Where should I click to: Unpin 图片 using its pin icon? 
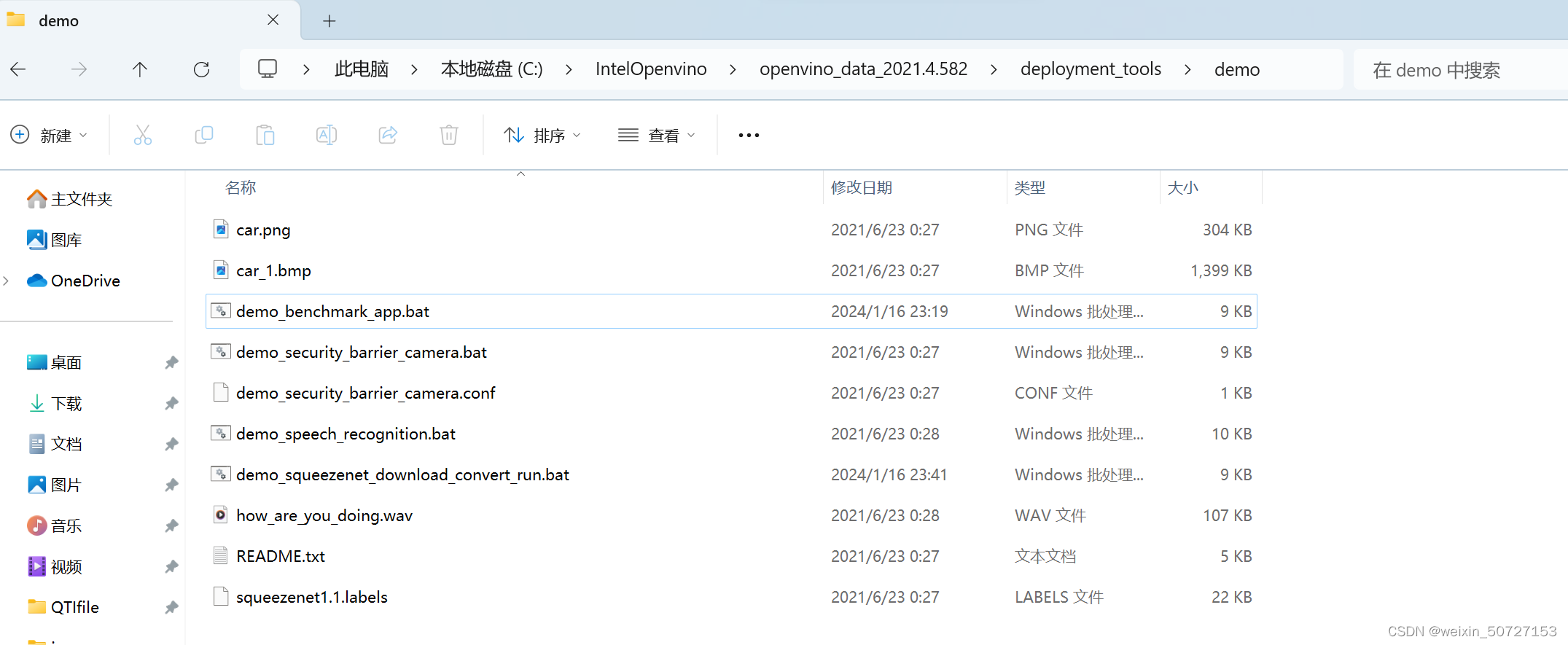171,485
